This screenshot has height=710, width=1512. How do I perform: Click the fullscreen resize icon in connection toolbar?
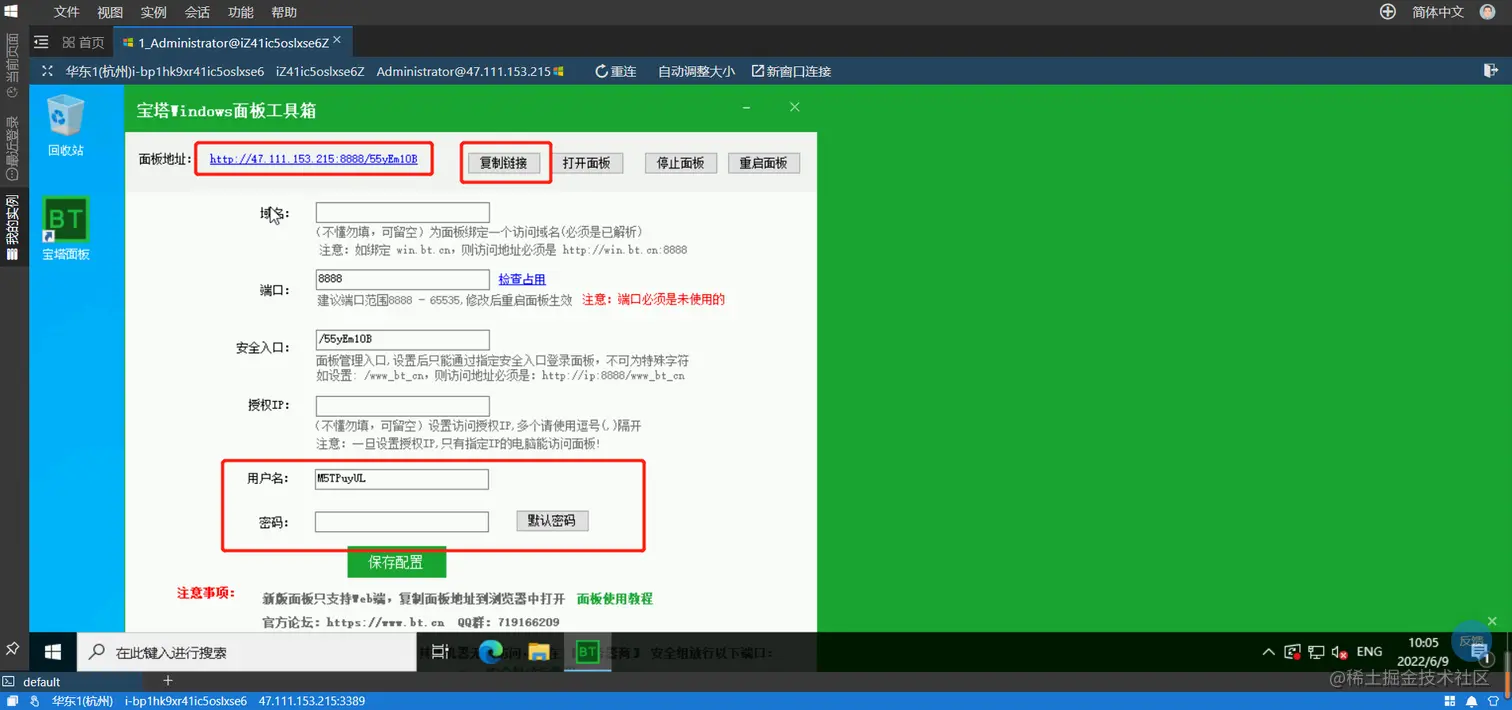pyautogui.click(x=46, y=71)
